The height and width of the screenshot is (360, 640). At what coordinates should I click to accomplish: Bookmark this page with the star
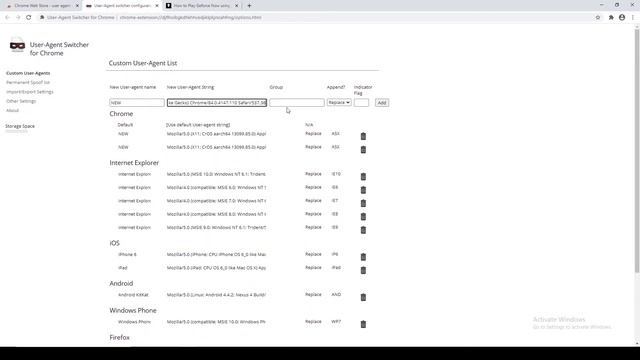[x=598, y=18]
